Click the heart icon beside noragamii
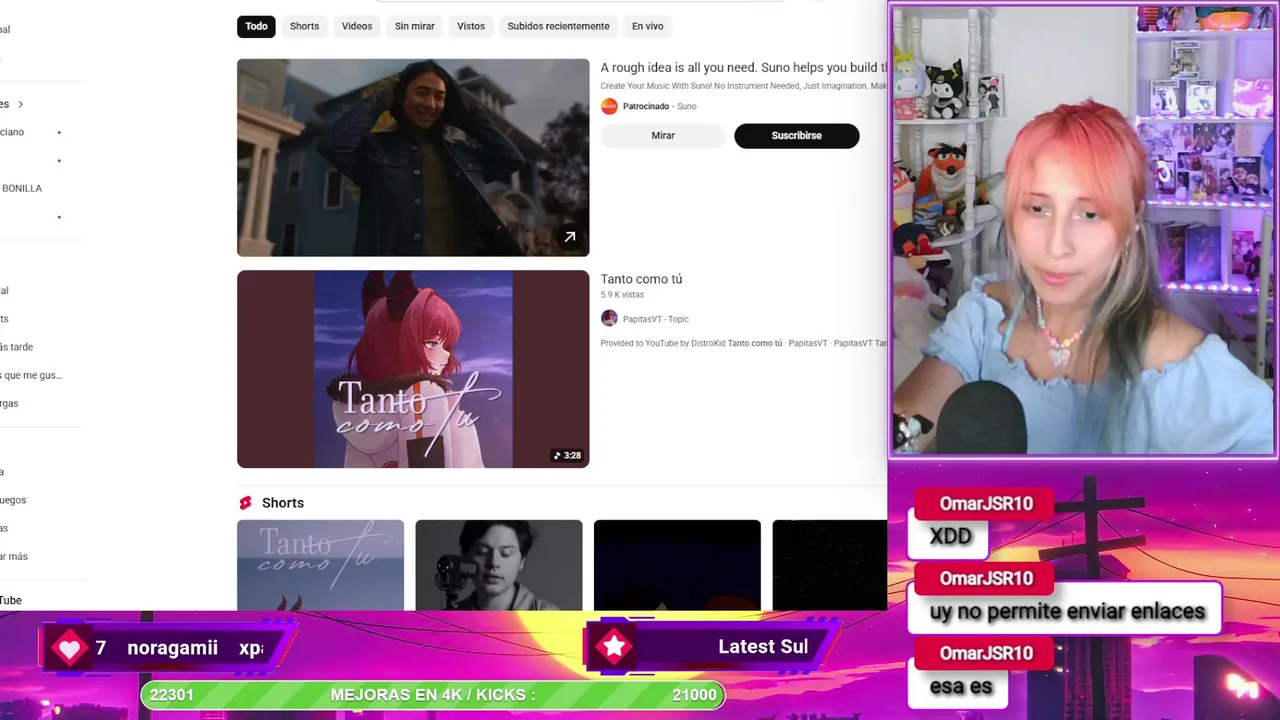 point(69,648)
